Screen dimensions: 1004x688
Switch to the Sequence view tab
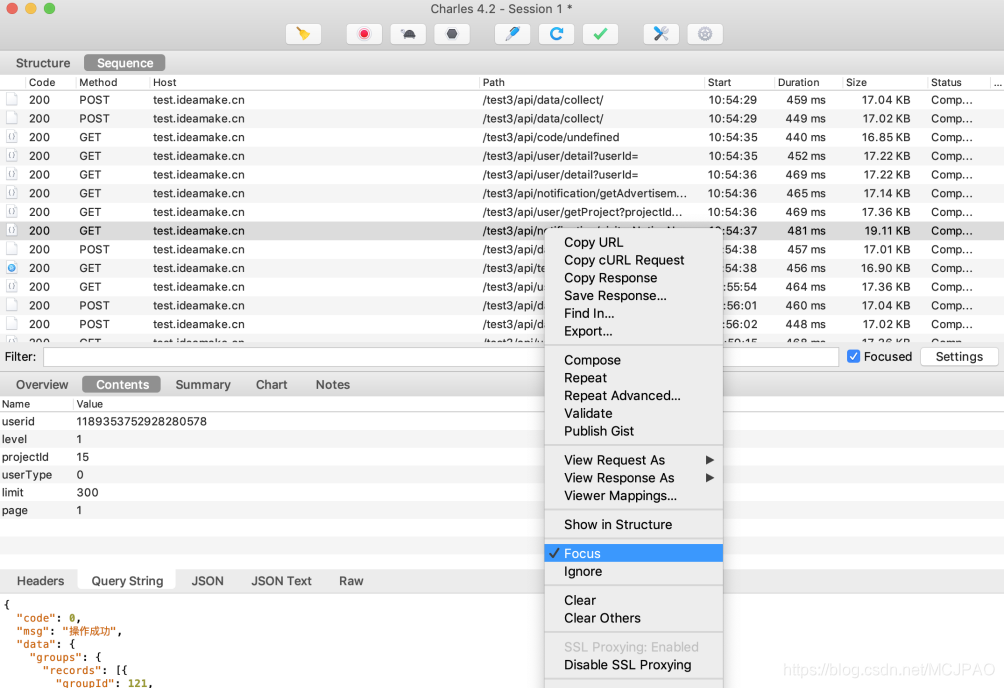[125, 63]
